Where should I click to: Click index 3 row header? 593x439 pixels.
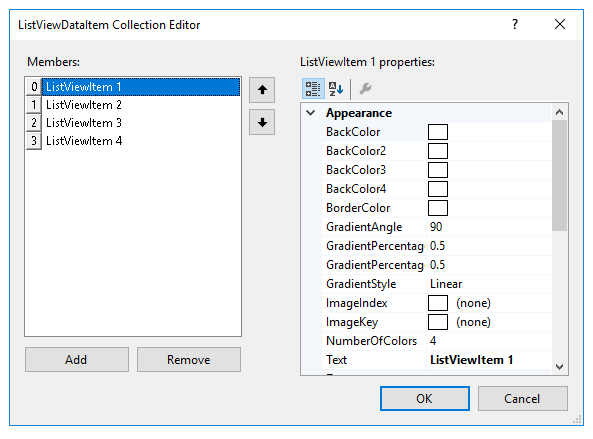tap(34, 141)
